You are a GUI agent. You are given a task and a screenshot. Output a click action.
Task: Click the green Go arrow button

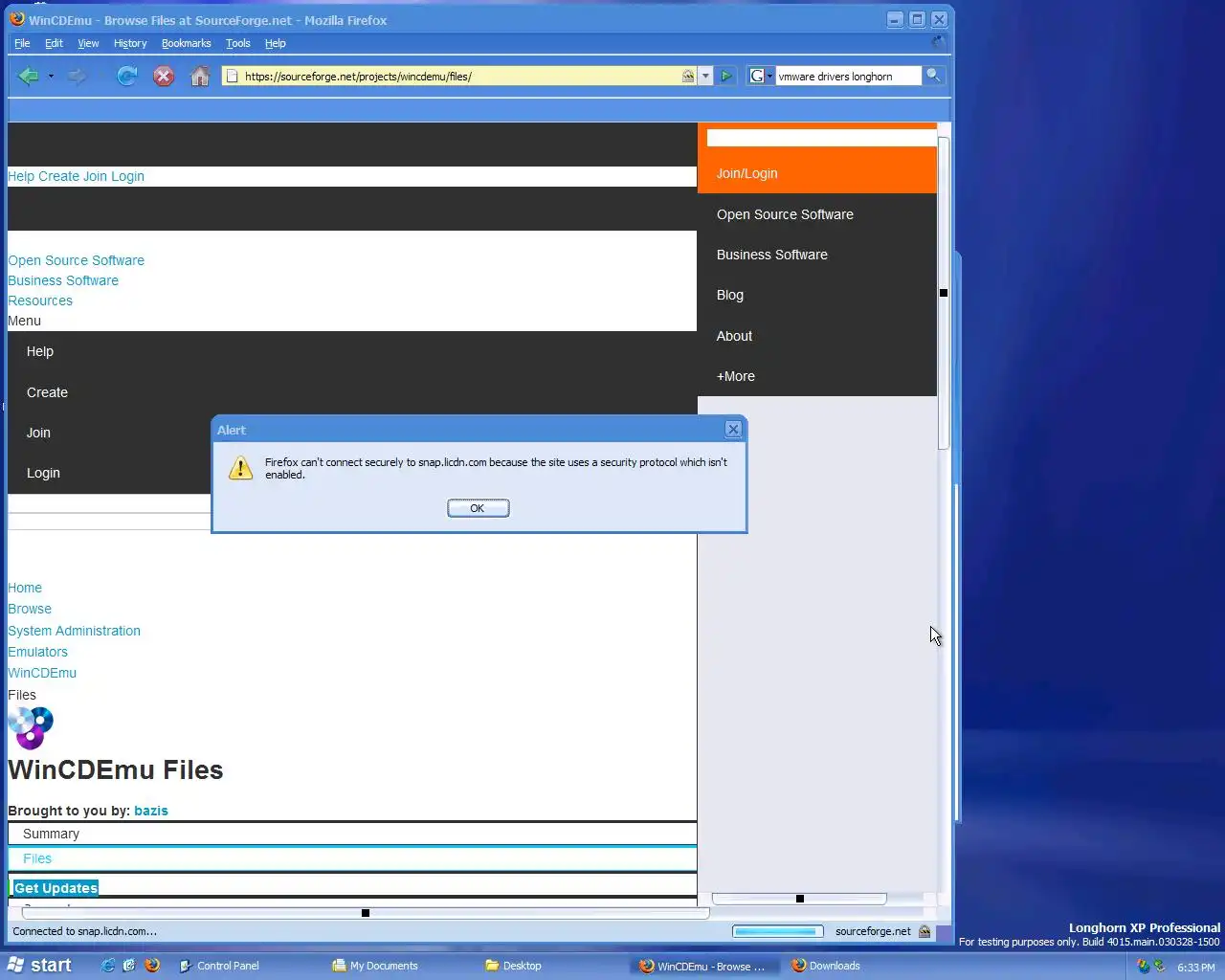[x=726, y=77]
